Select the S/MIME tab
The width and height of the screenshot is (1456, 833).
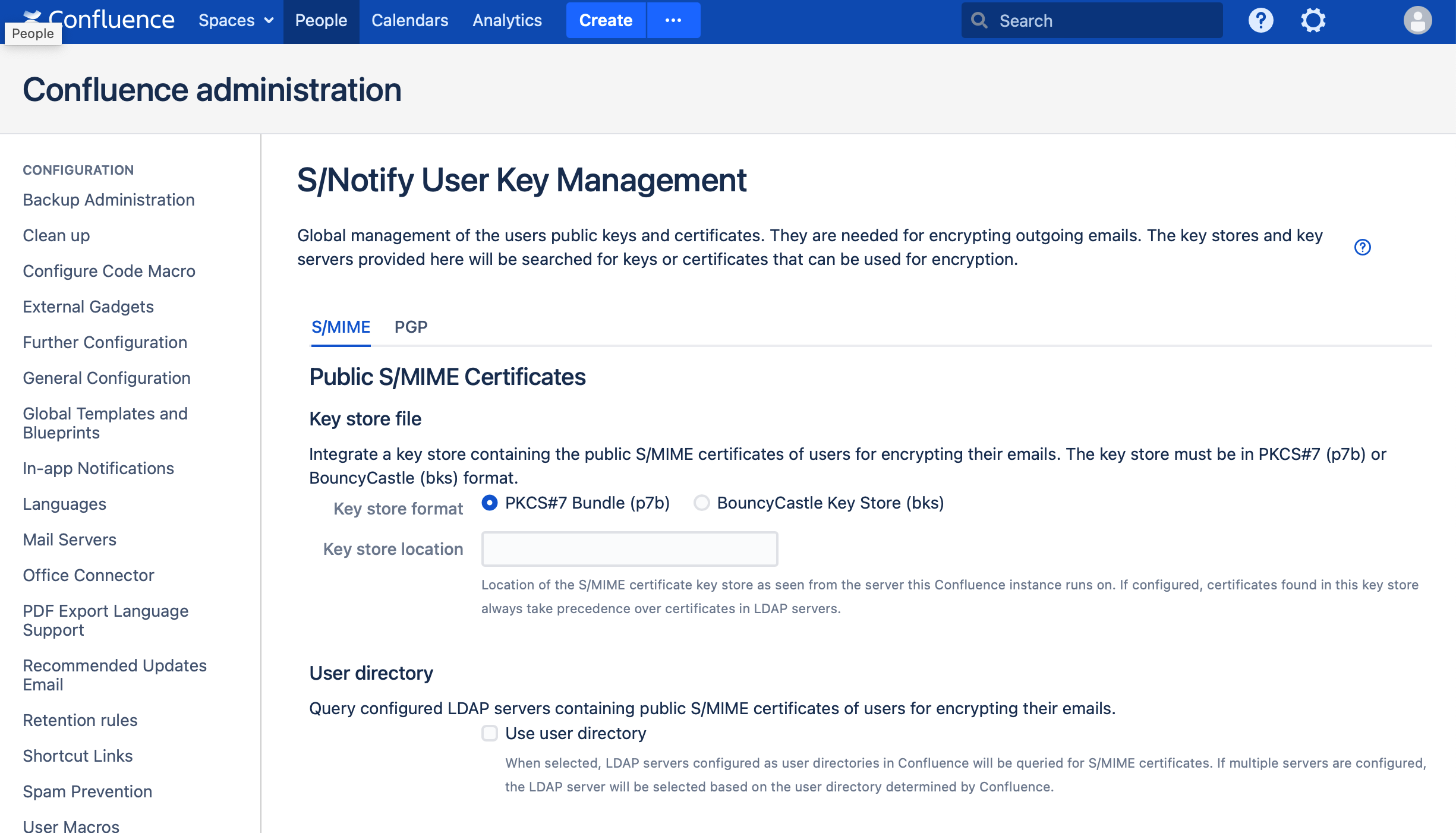coord(341,327)
